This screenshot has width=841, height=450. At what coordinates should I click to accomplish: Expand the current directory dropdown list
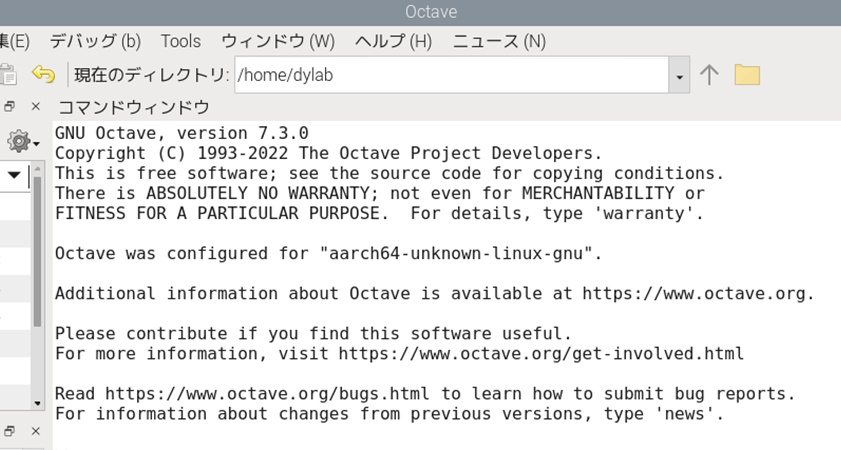tap(679, 75)
